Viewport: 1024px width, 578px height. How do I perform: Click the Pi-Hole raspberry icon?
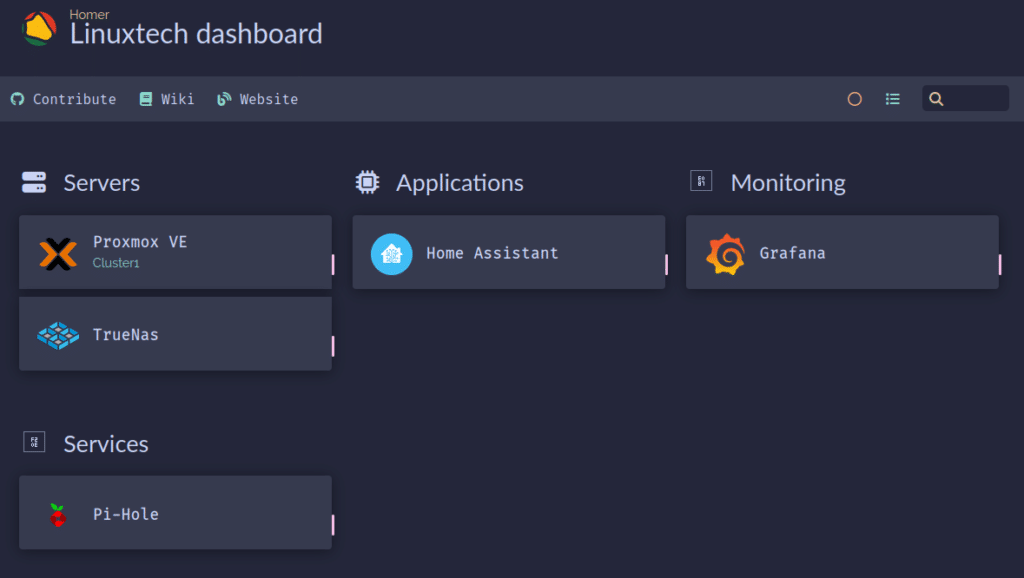pos(58,515)
